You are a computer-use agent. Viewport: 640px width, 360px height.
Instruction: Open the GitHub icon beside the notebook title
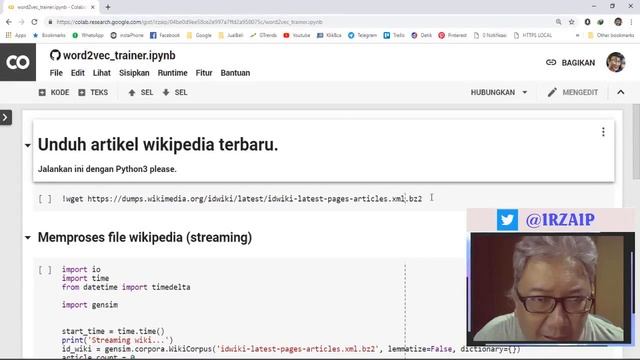[x=55, y=55]
